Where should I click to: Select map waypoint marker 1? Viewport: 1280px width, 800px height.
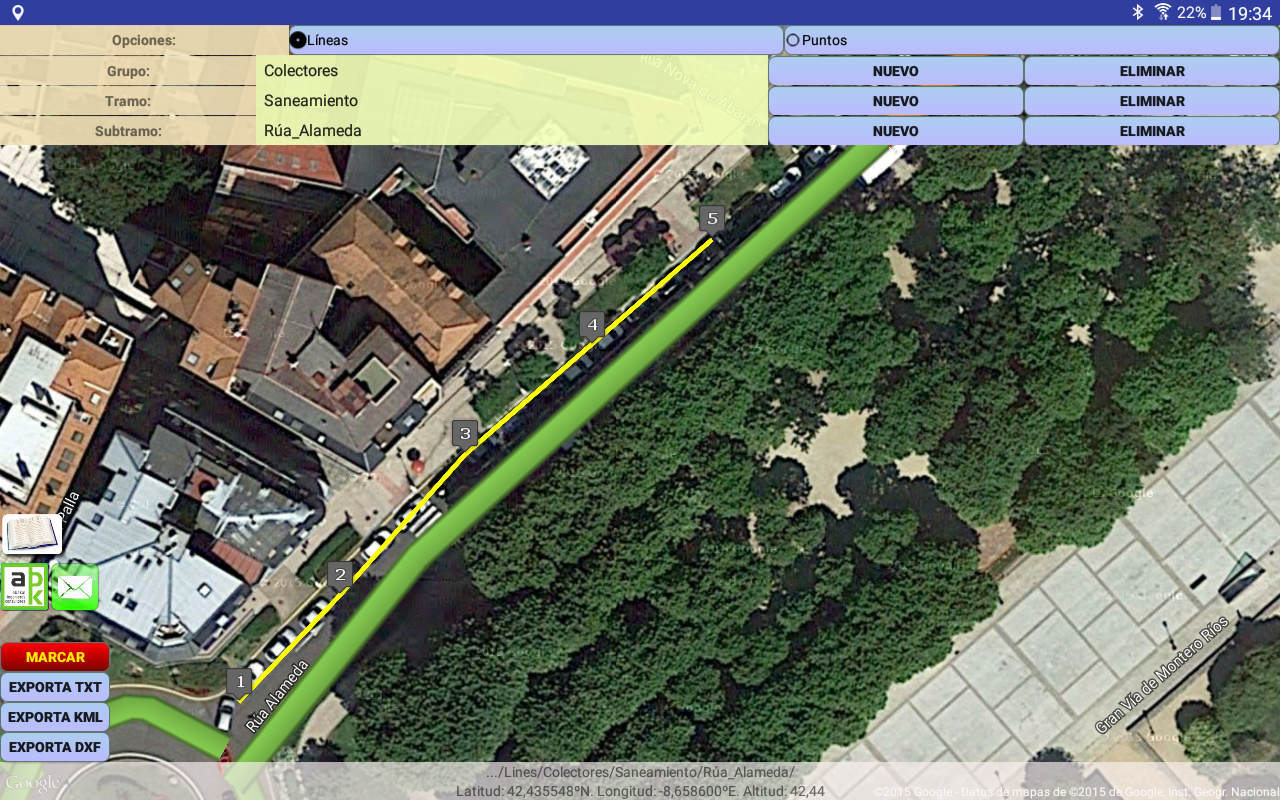coord(239,682)
